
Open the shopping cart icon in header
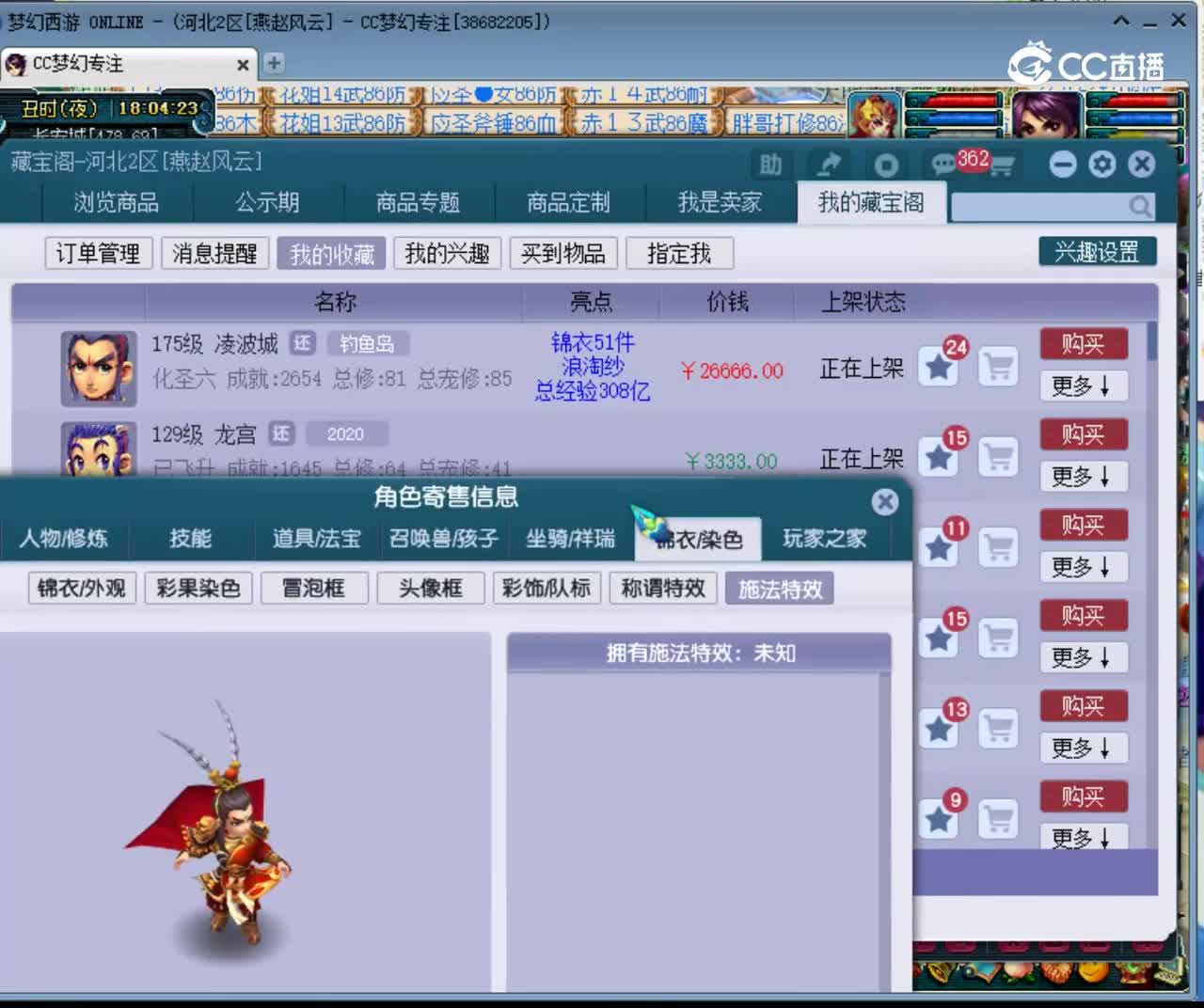[1001, 167]
